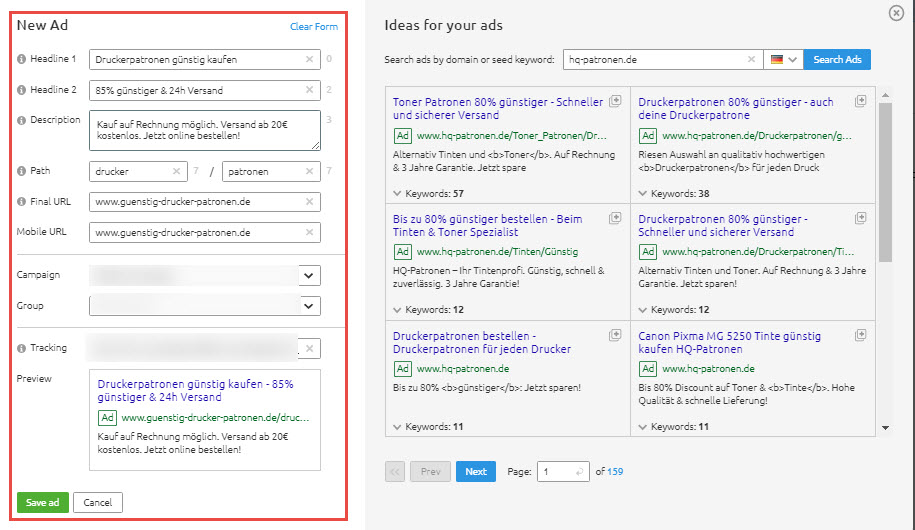Open 'Druckerpatronen bestellen' ad title

(481, 343)
